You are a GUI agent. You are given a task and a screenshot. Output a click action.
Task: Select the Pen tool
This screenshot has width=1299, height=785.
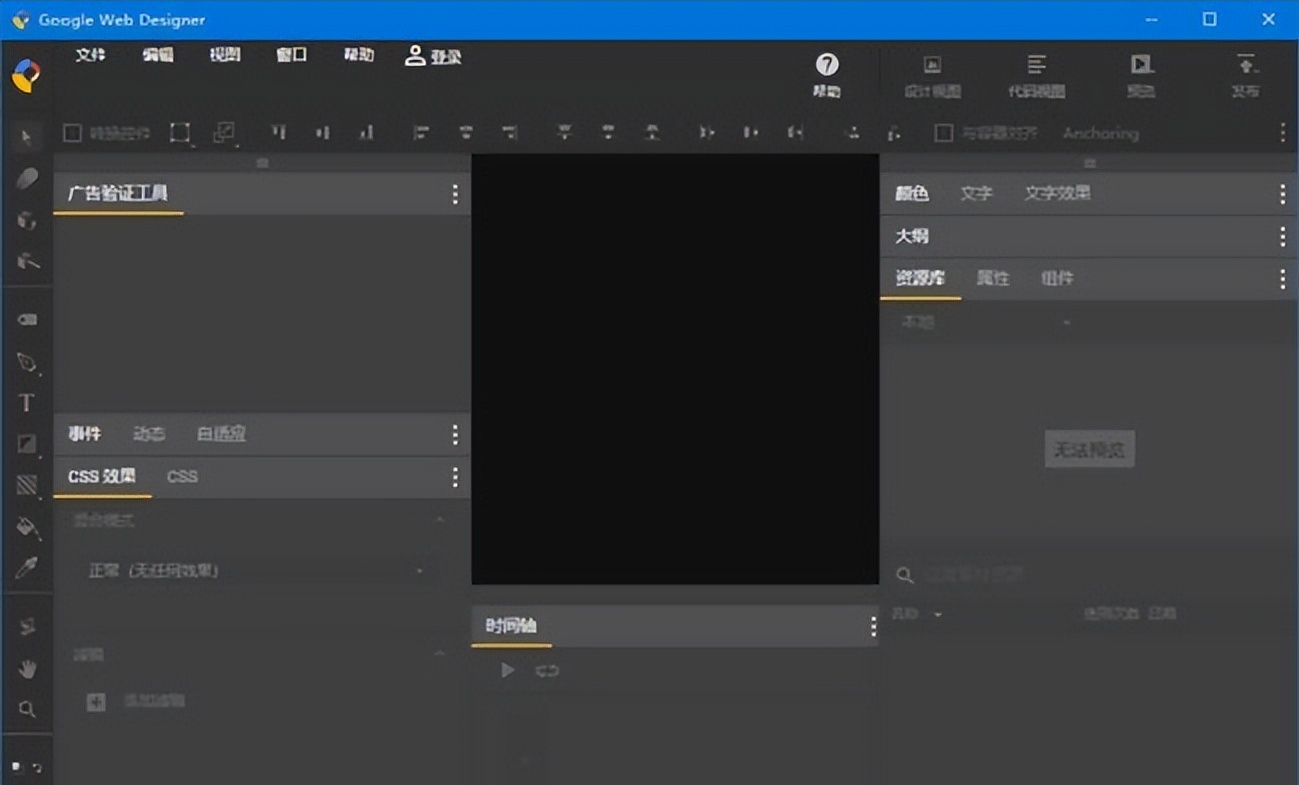27,362
